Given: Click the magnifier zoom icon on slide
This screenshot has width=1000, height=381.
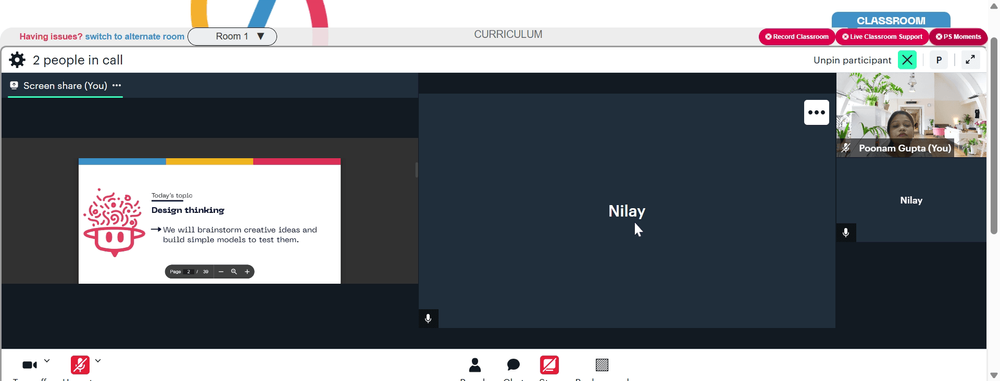Looking at the screenshot, I should [x=234, y=272].
